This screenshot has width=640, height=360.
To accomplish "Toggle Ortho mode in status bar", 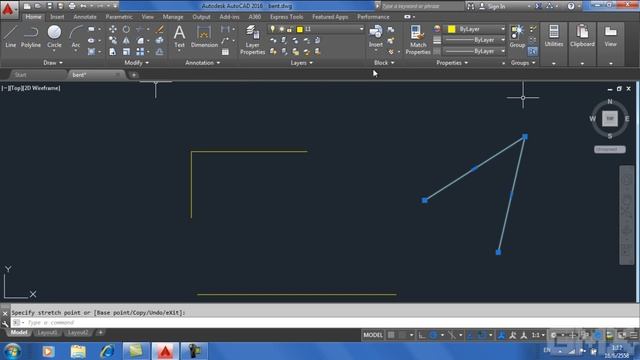I will [x=422, y=335].
